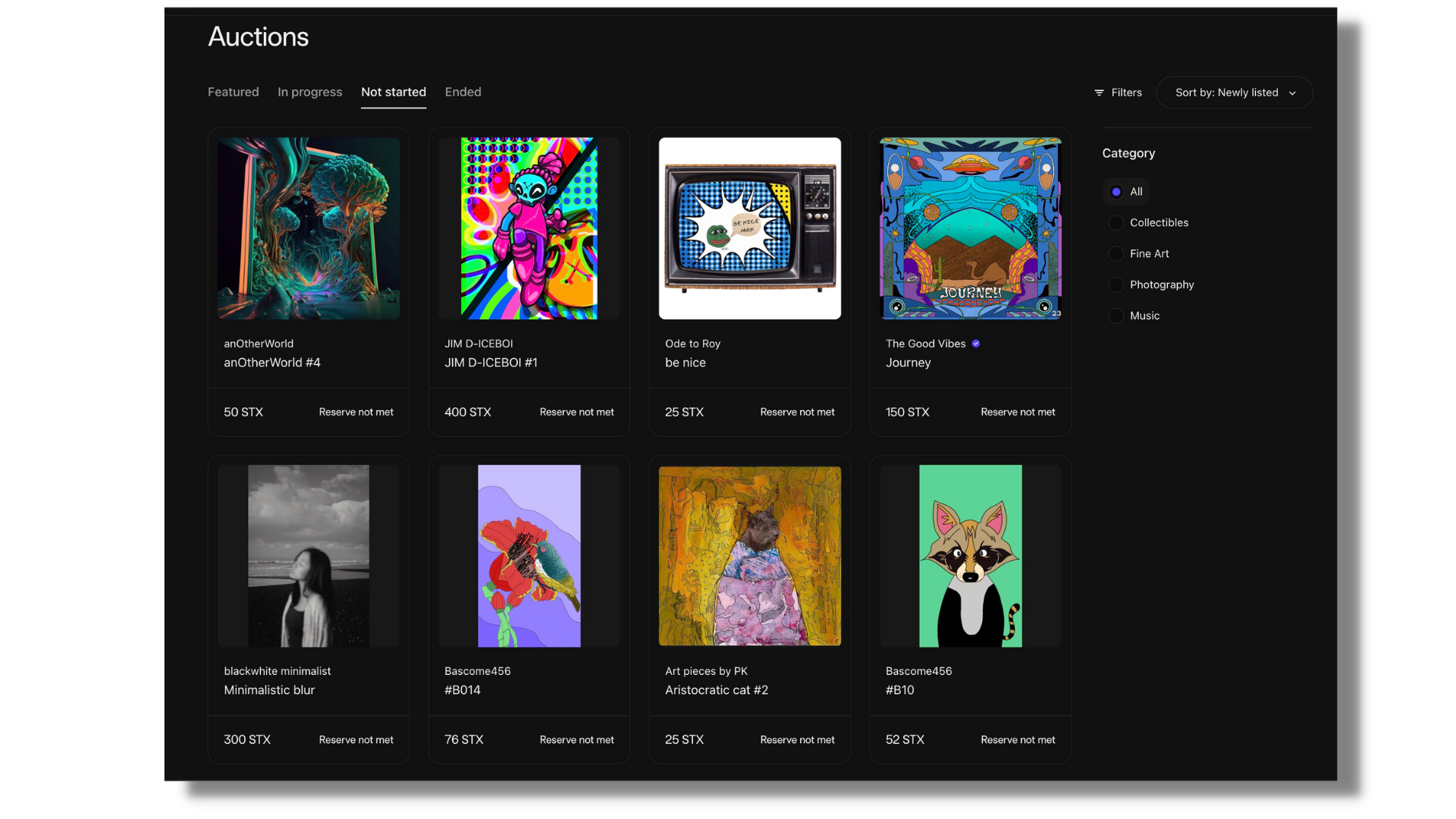1456x819 pixels.
Task: Click the Aristocratic cat #2 title text
Action: tap(717, 690)
